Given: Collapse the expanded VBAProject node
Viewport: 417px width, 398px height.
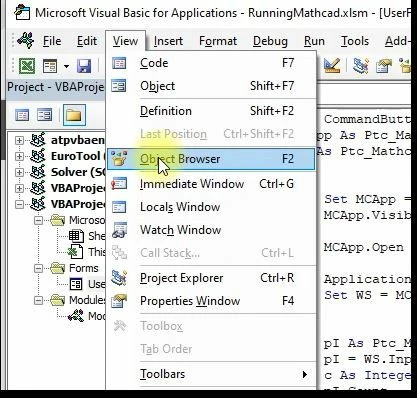Looking at the screenshot, I should click(x=19, y=204).
